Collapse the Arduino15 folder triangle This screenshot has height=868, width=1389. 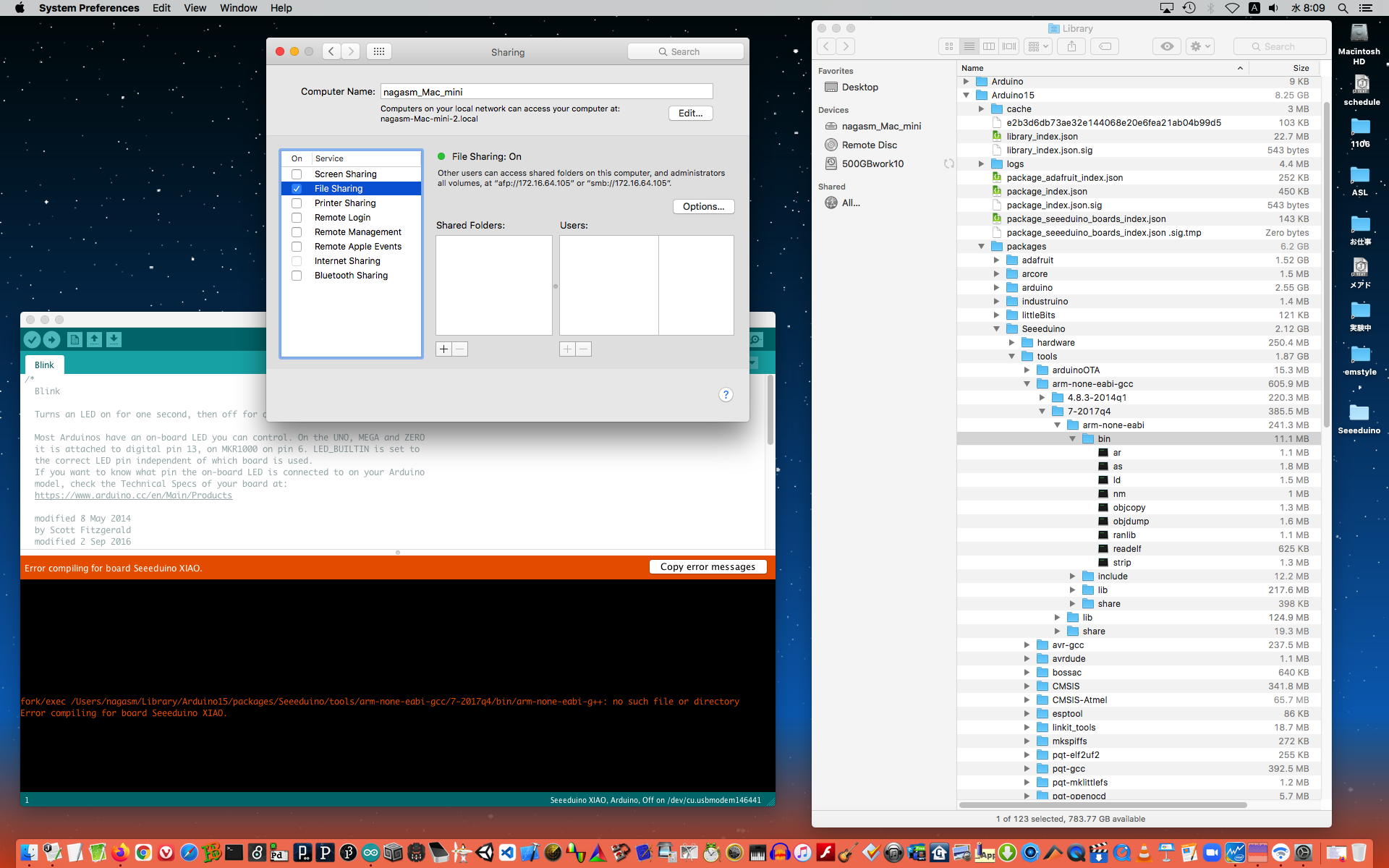[966, 95]
